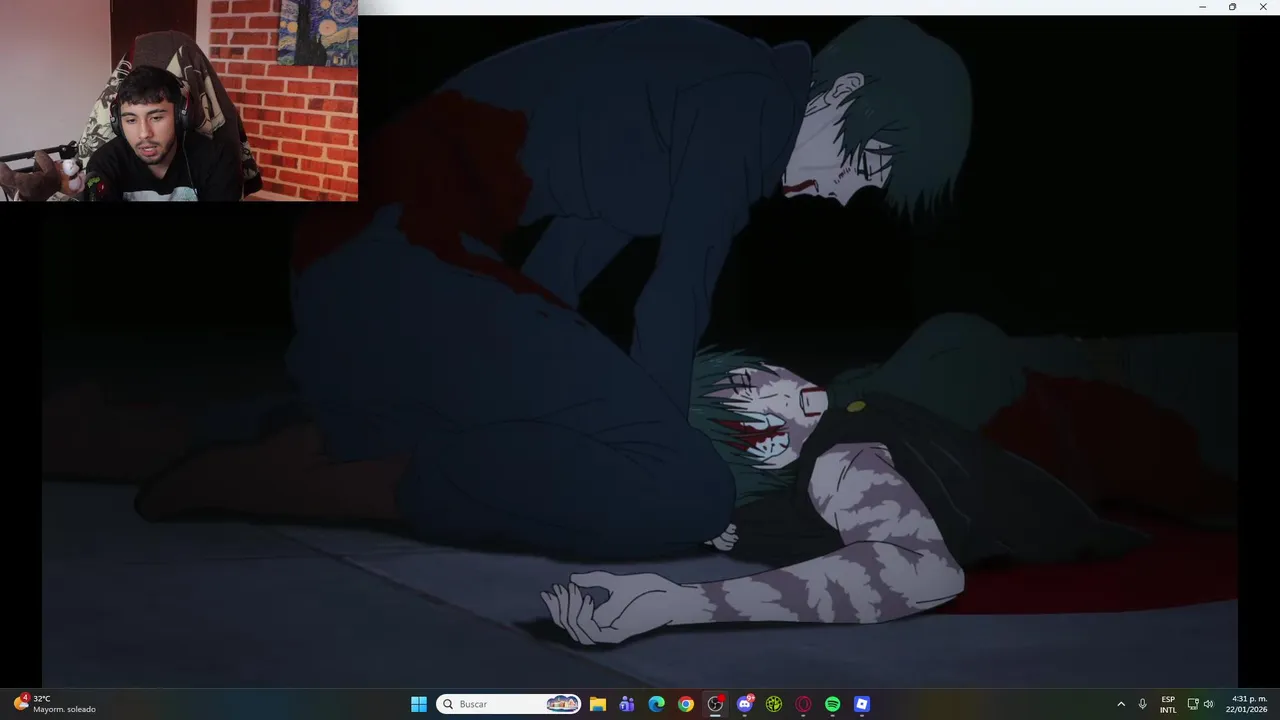Restore down the video player window

1232,7
